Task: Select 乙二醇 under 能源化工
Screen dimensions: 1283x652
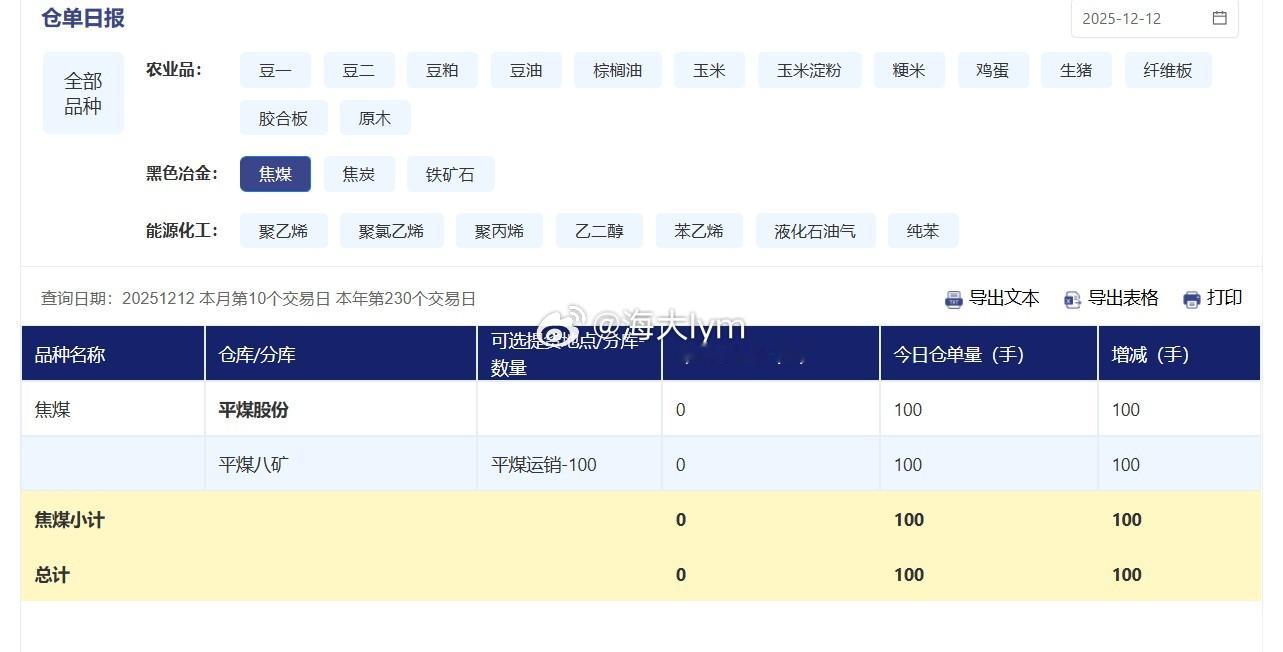Action: point(598,230)
